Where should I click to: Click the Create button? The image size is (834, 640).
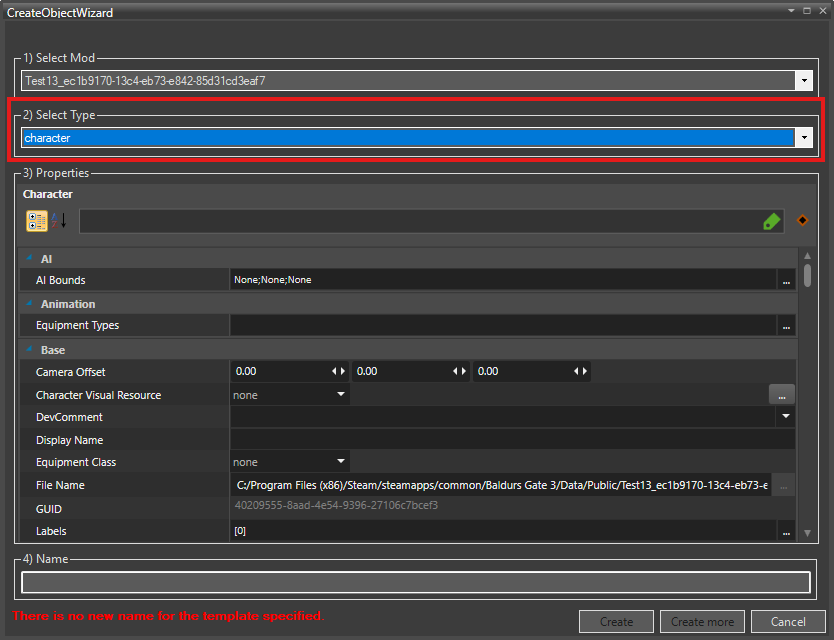pos(616,621)
